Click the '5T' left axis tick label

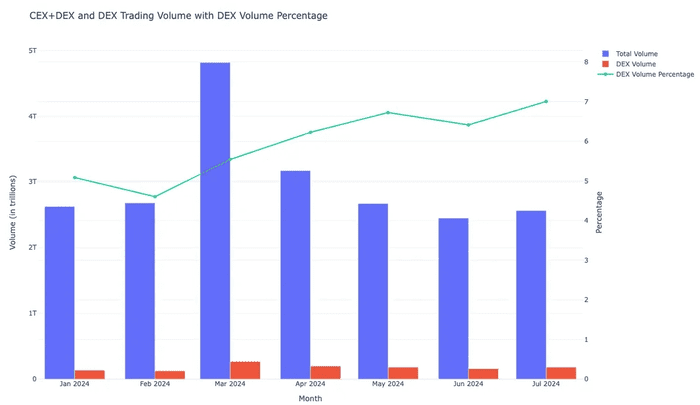(33, 50)
